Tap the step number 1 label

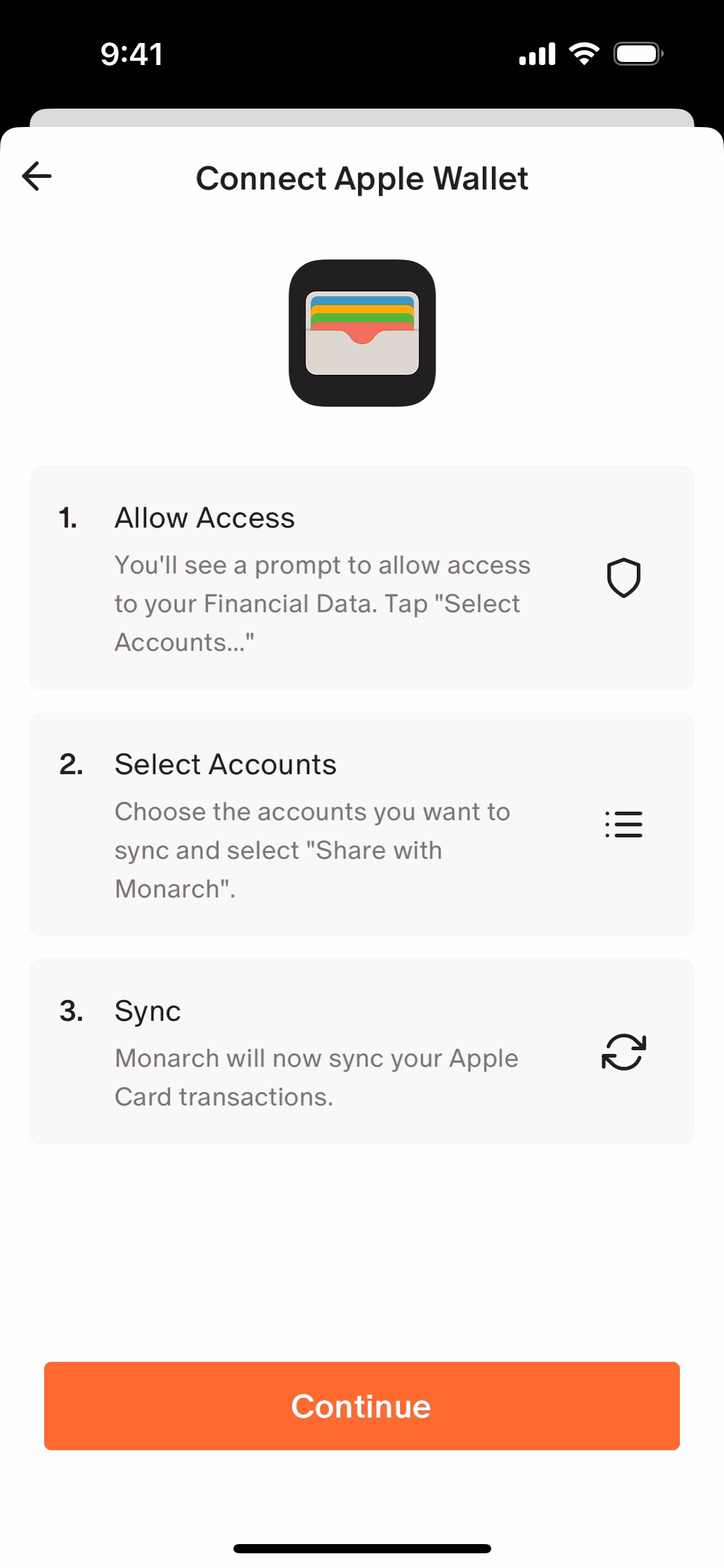(x=68, y=518)
